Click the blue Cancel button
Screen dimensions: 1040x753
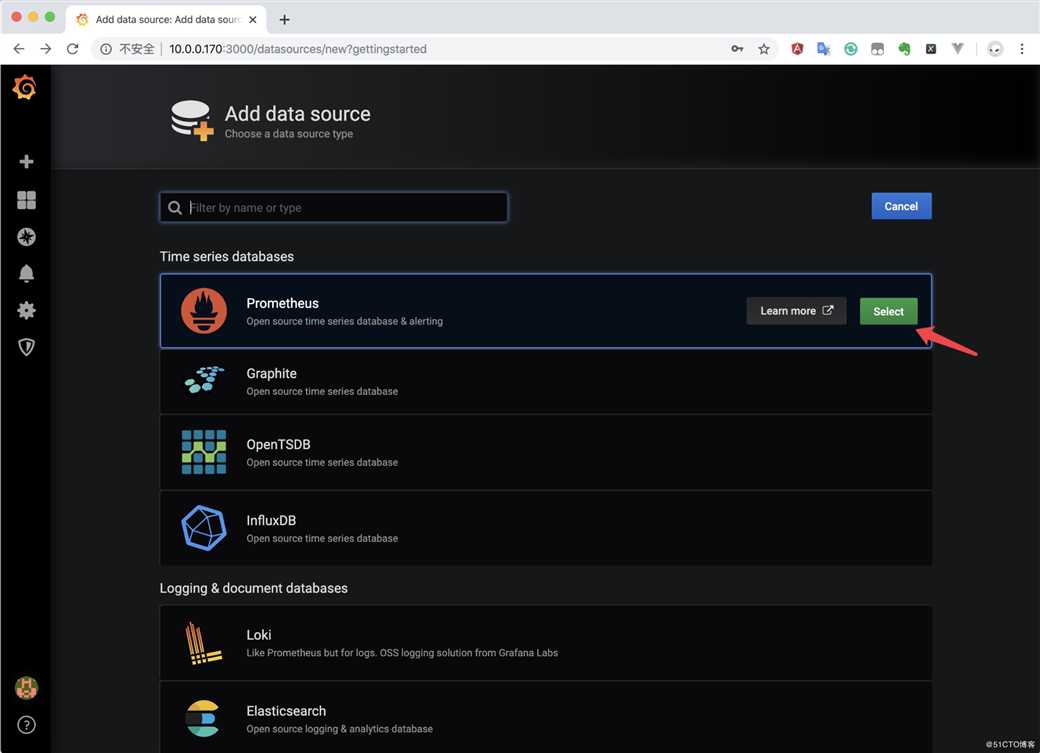(x=901, y=206)
